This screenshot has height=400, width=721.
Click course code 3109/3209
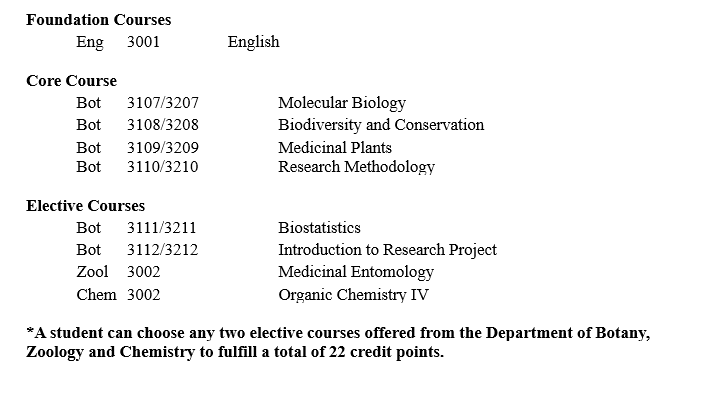[x=162, y=148]
